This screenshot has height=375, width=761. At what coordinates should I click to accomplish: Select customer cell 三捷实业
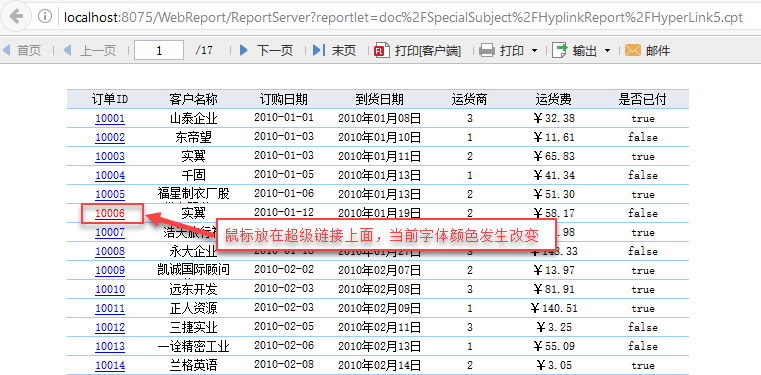193,327
